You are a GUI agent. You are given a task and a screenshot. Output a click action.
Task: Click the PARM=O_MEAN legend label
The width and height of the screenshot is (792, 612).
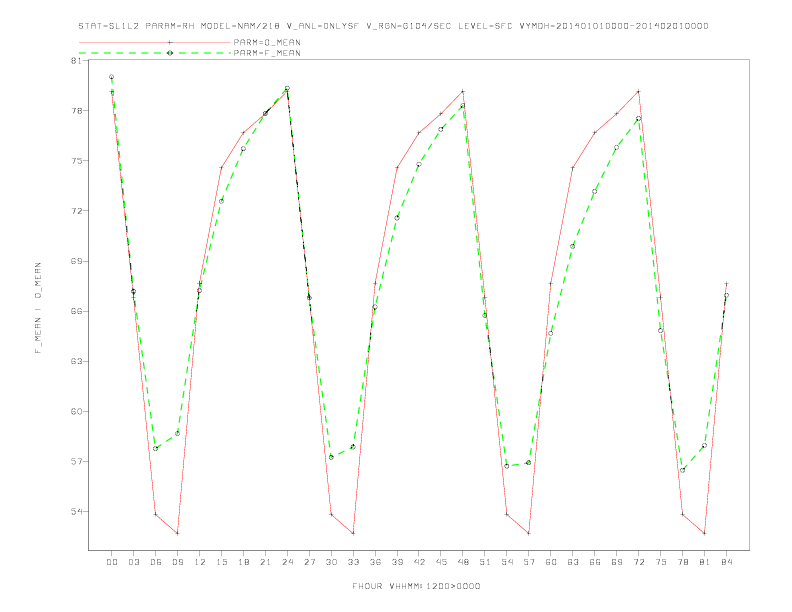point(267,42)
